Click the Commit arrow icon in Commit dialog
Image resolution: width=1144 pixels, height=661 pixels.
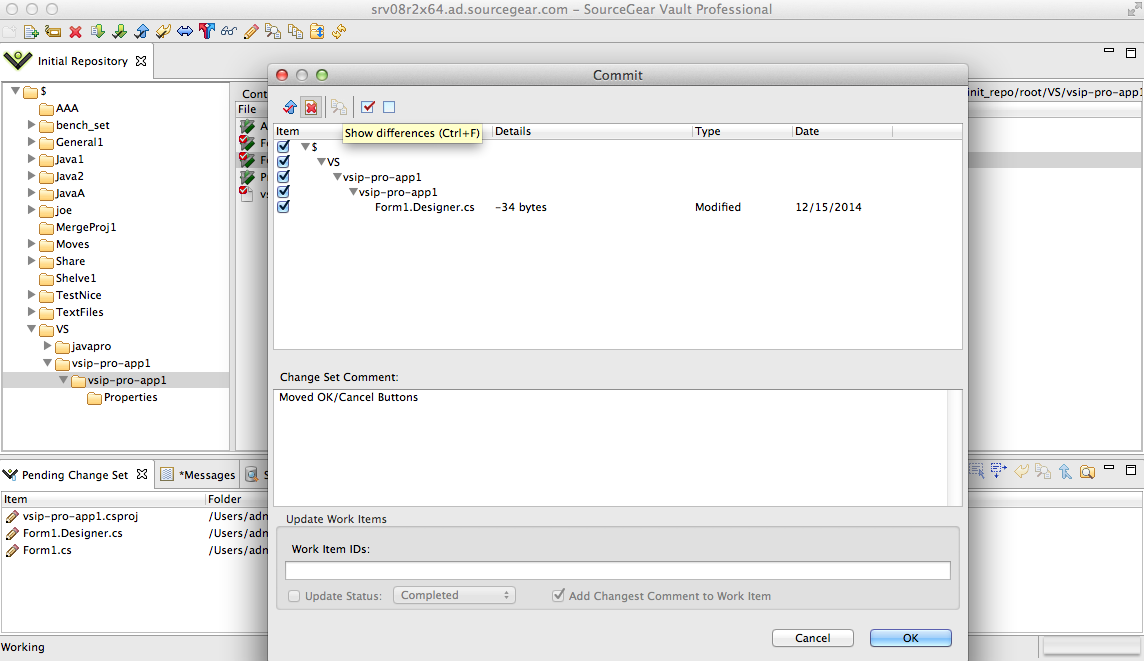[x=290, y=107]
